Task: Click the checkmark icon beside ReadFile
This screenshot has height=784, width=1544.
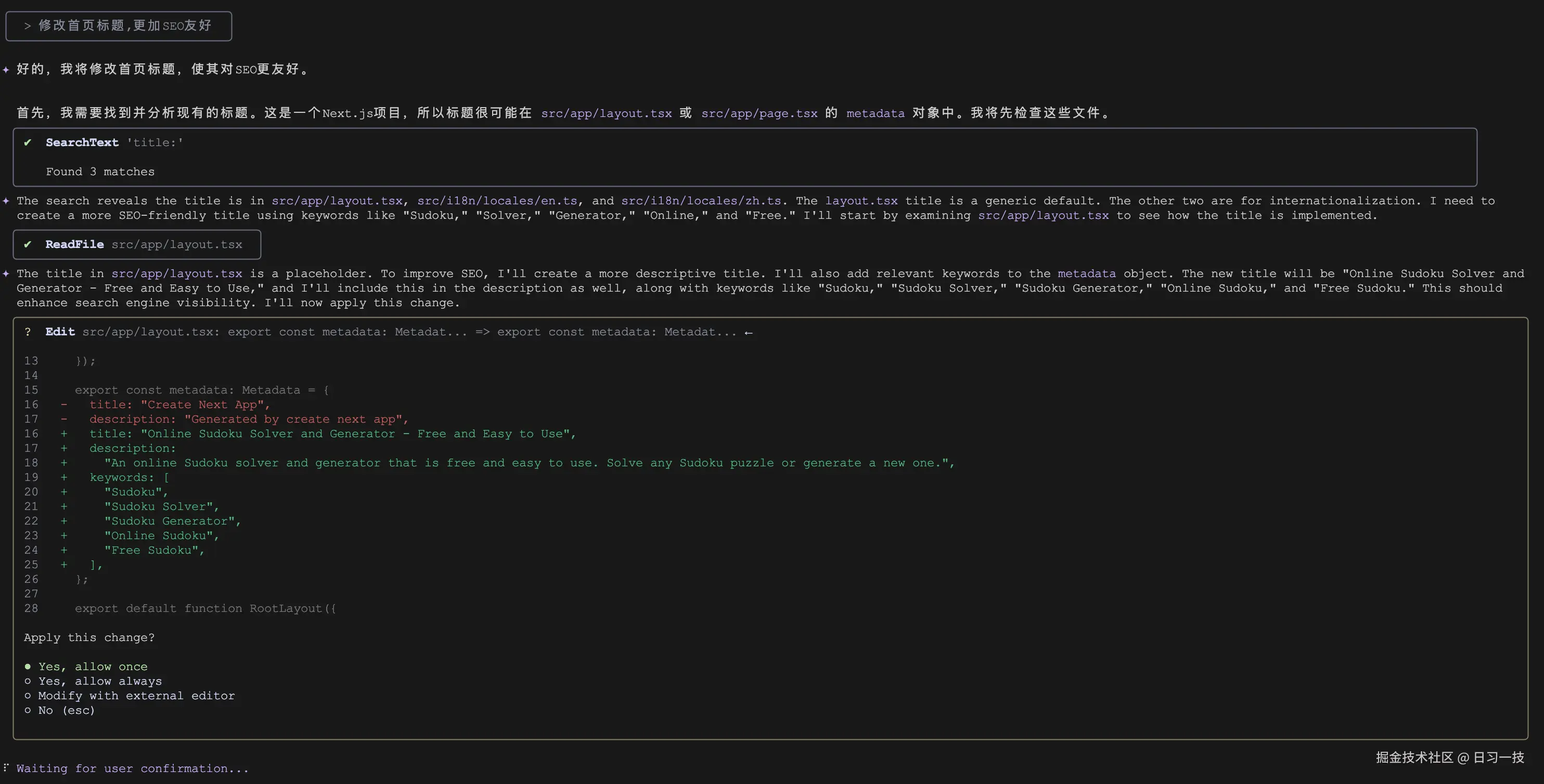Action: point(28,244)
